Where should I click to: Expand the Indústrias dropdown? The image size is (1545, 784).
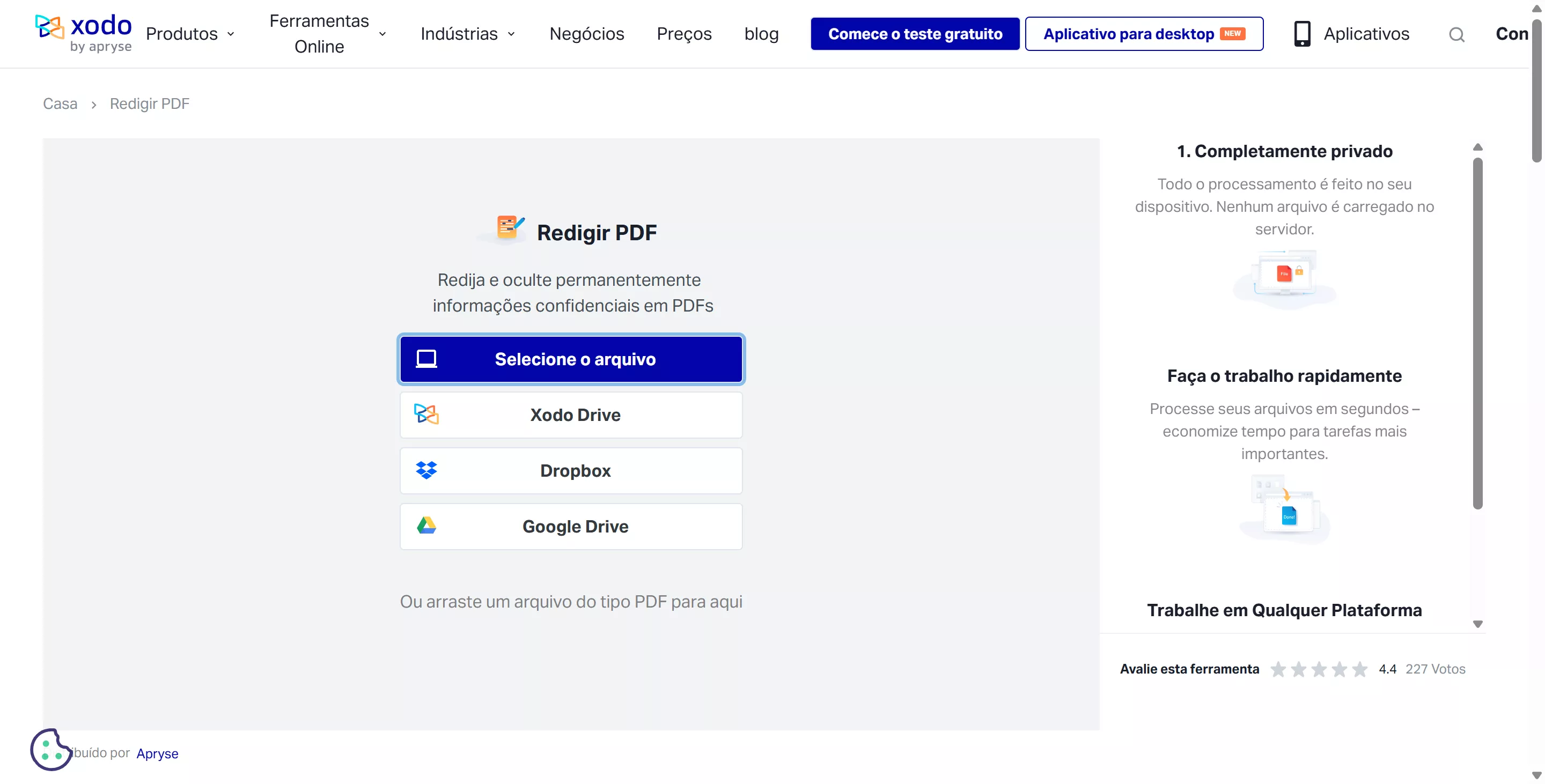pyautogui.click(x=467, y=34)
